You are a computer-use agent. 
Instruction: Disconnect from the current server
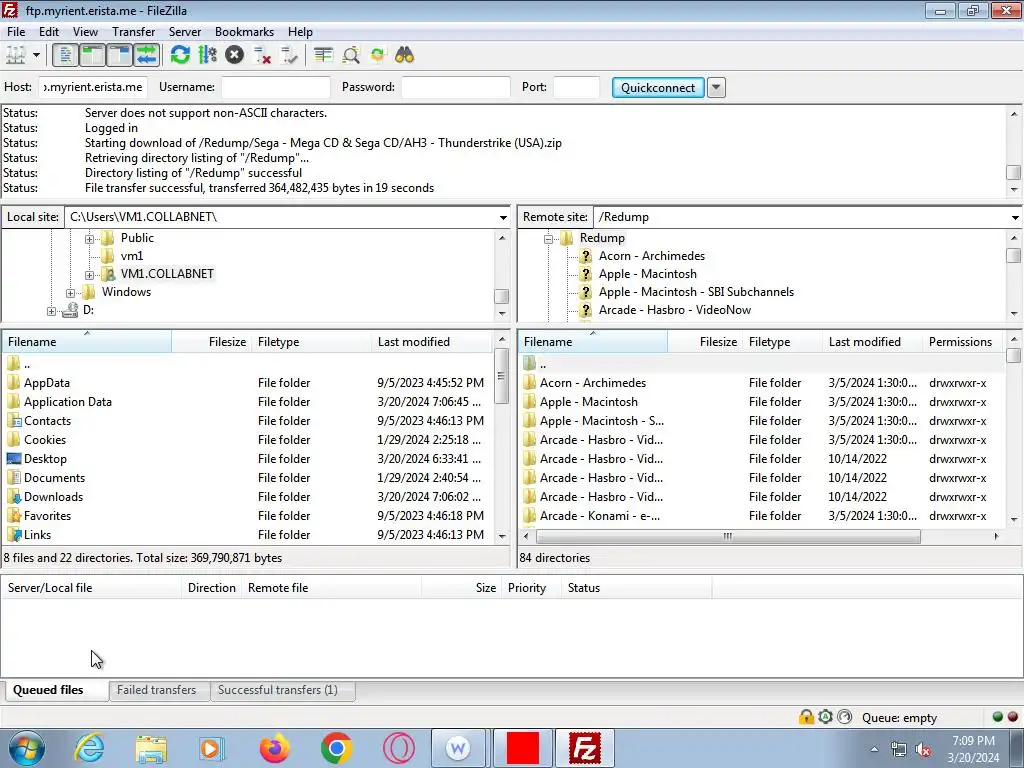coord(262,56)
